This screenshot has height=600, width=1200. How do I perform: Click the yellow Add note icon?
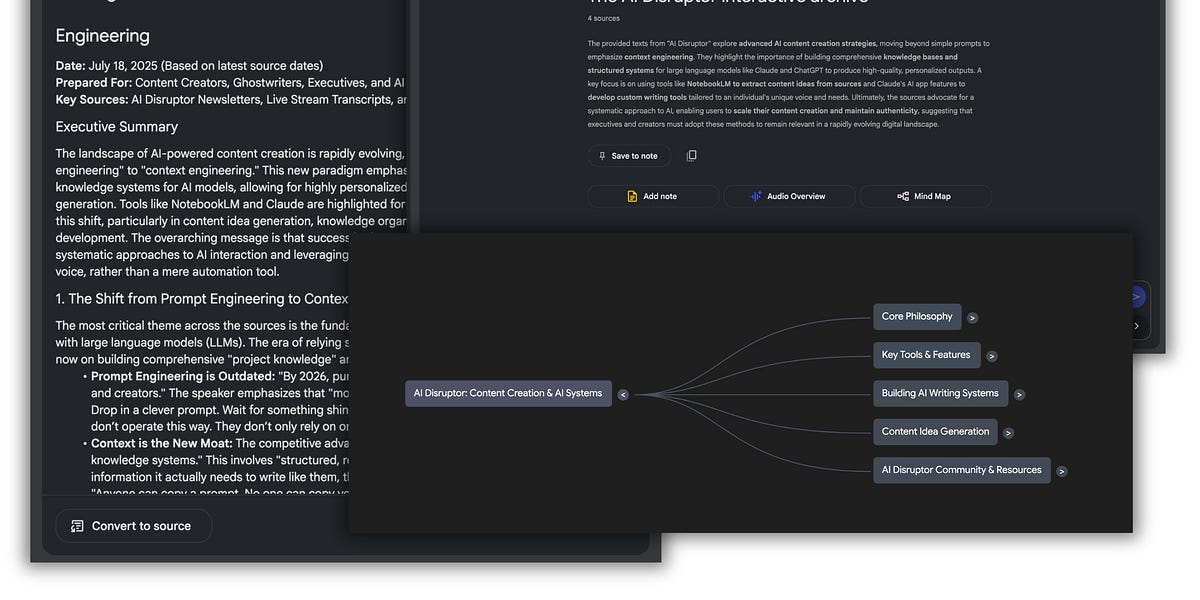pyautogui.click(x=632, y=197)
